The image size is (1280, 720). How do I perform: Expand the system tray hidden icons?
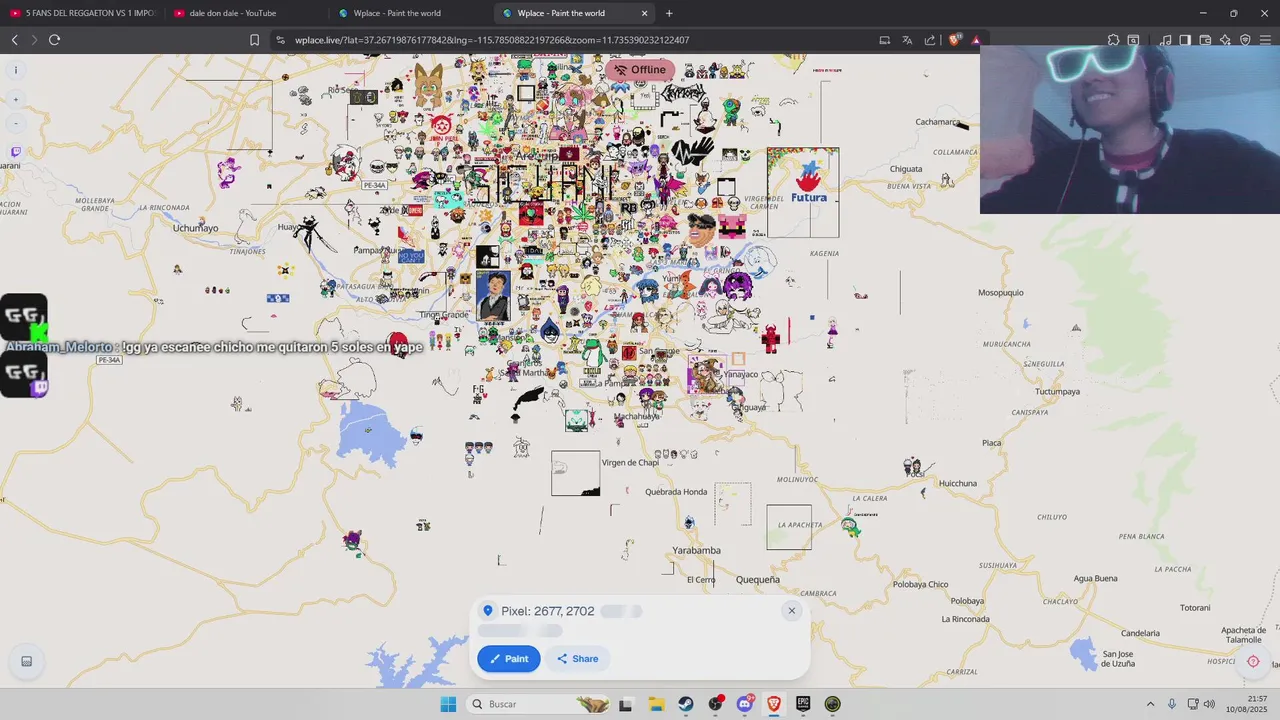pos(1150,704)
